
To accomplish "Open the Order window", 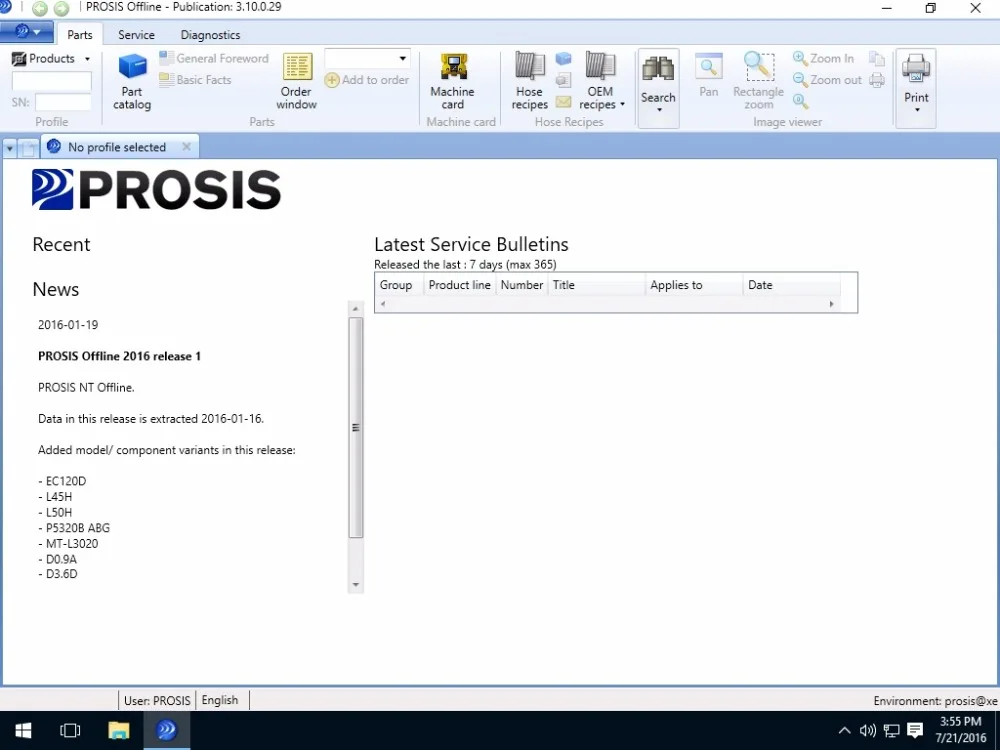I will click(297, 82).
